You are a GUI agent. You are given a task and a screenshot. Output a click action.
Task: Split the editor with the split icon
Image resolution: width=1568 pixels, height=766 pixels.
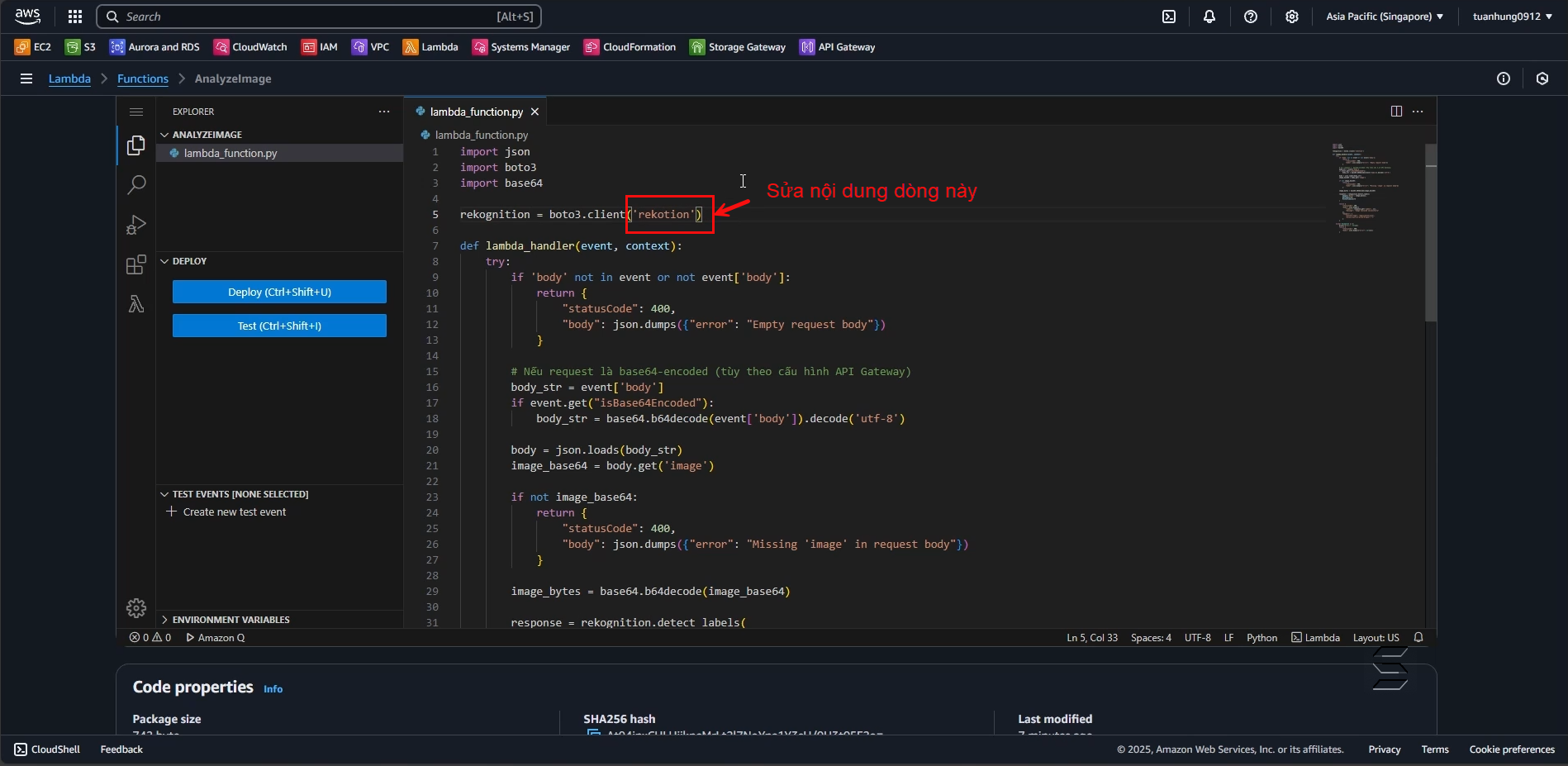[1396, 112]
